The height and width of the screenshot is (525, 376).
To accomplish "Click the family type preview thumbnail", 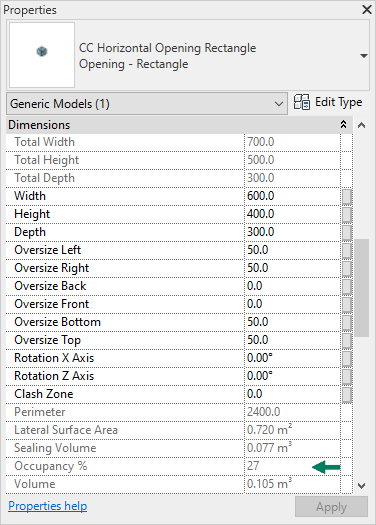I will click(42, 55).
